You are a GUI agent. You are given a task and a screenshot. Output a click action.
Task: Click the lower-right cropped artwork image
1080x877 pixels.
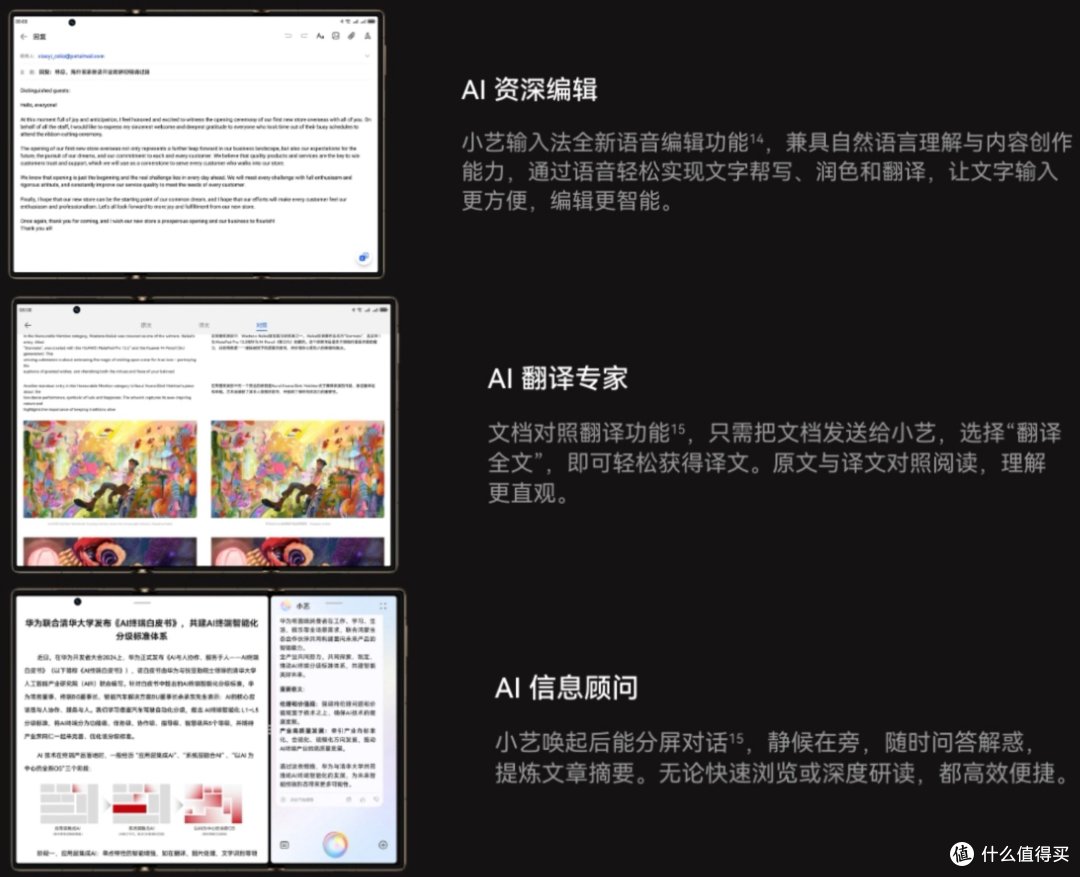coord(298,552)
